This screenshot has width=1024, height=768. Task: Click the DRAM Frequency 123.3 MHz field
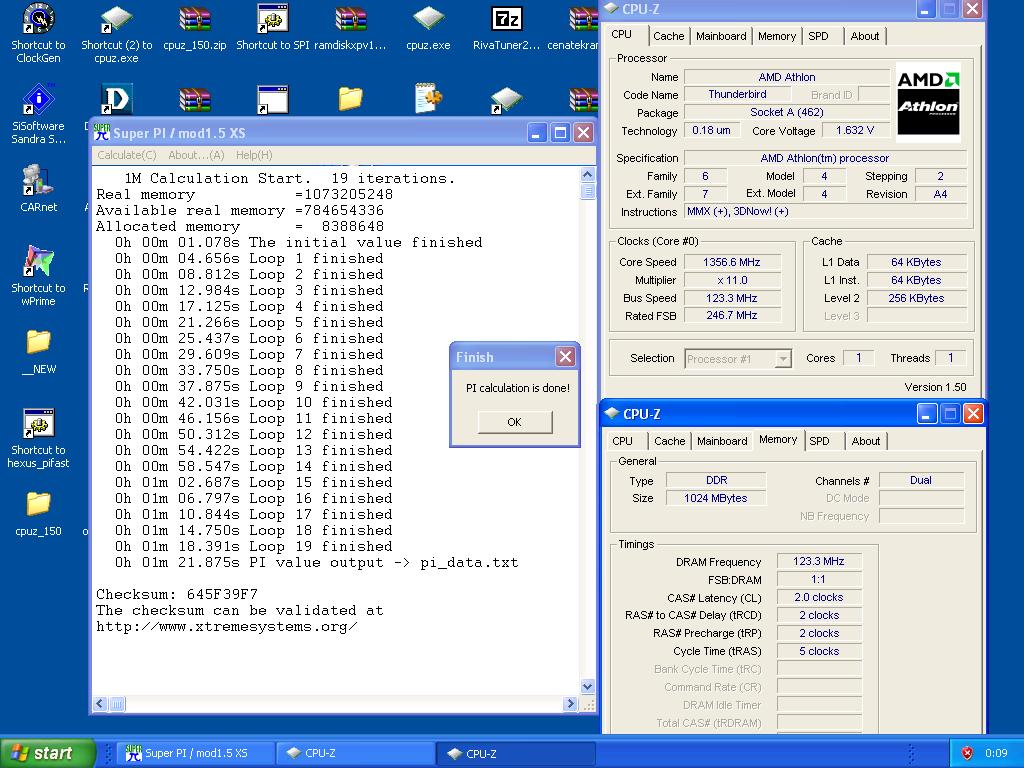pos(818,561)
